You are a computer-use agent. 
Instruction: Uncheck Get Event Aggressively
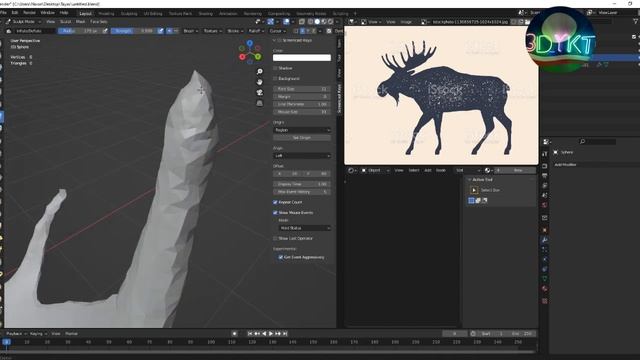(280, 258)
